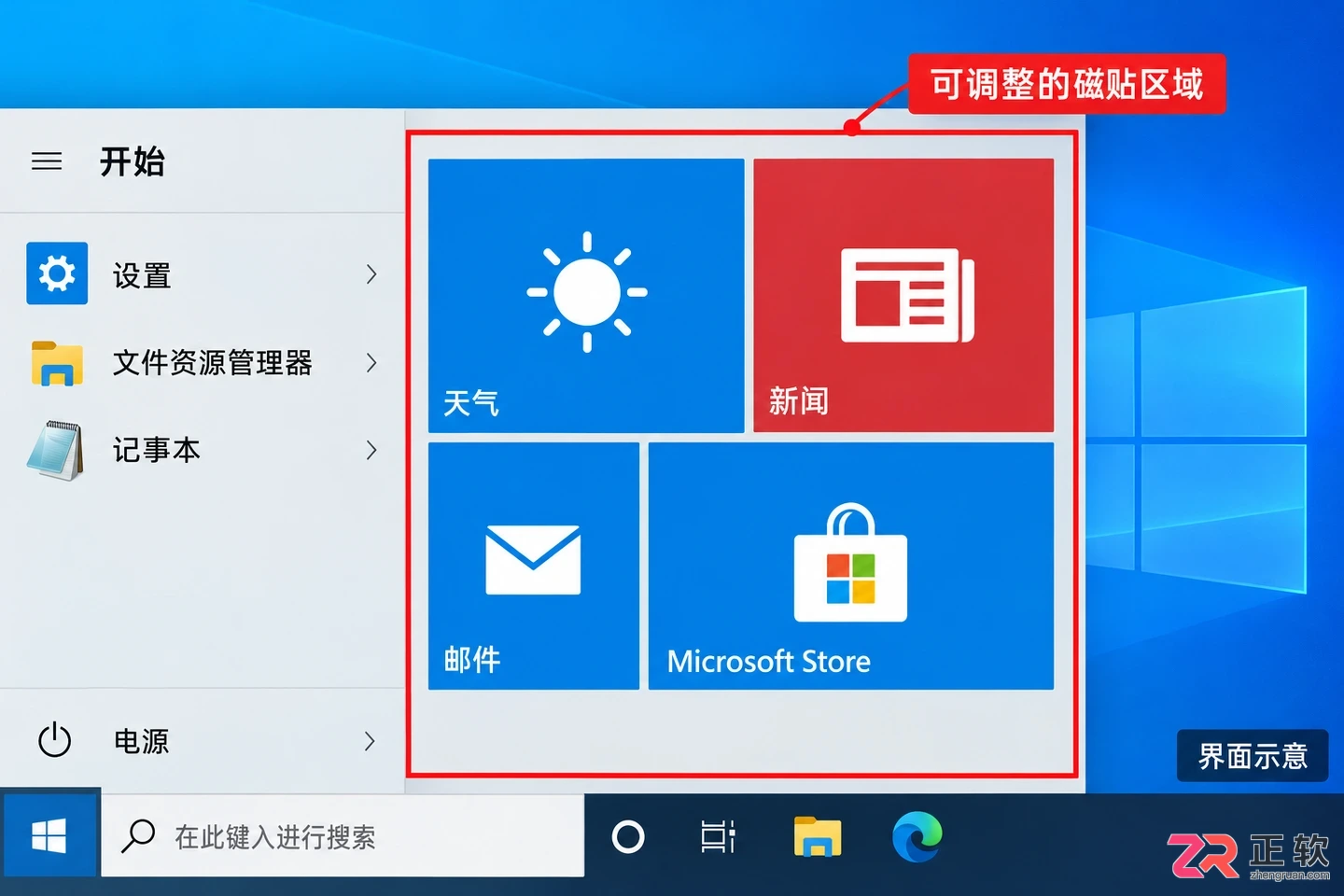Select the 文件资源管理器 text label
Screen dimensions: 1344x896
213,363
